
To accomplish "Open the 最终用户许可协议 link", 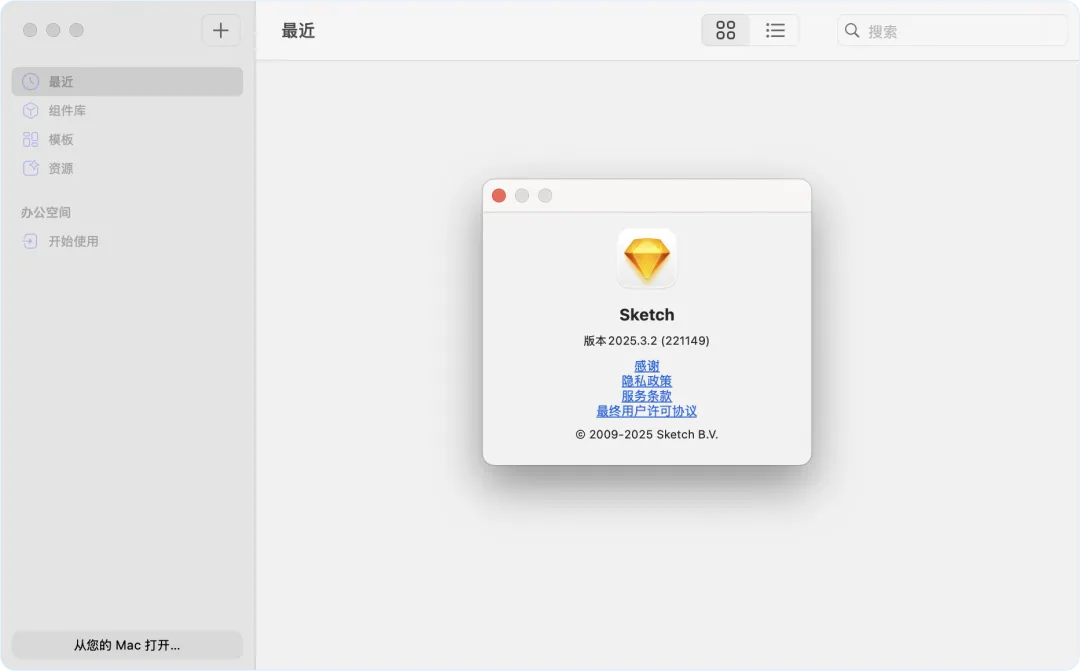I will click(647, 411).
